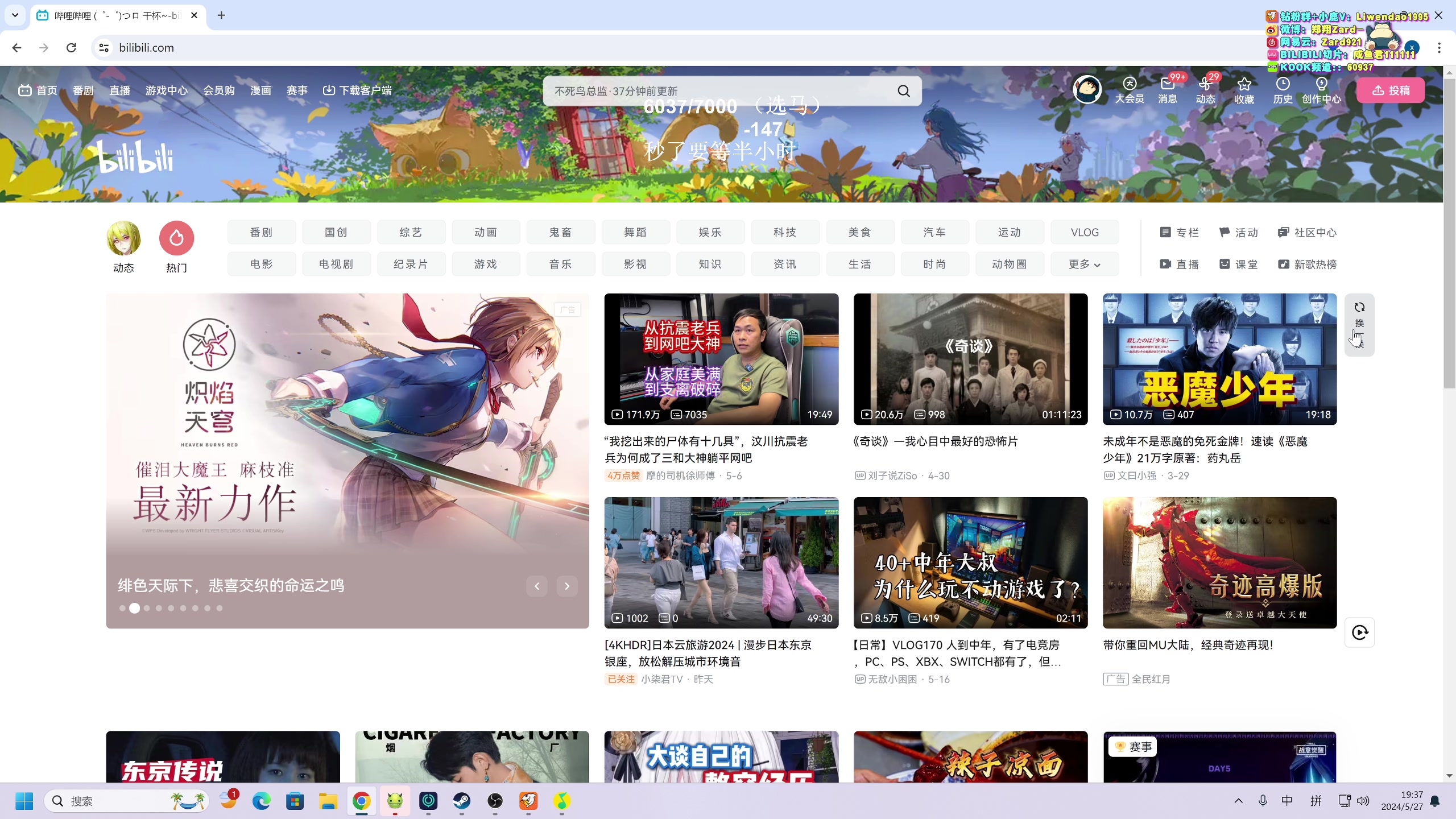Open 《奇谈》 video thumbnail
The width and height of the screenshot is (1456, 819).
point(970,359)
